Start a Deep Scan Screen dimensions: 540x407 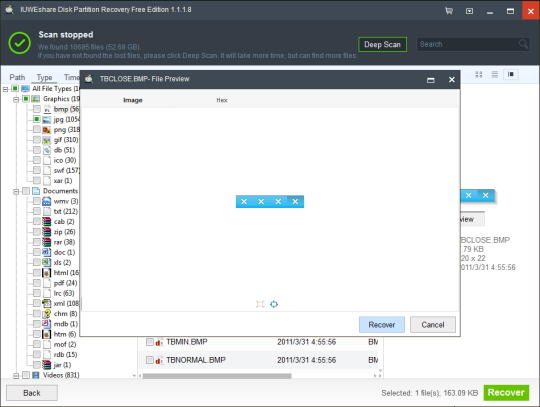(383, 44)
